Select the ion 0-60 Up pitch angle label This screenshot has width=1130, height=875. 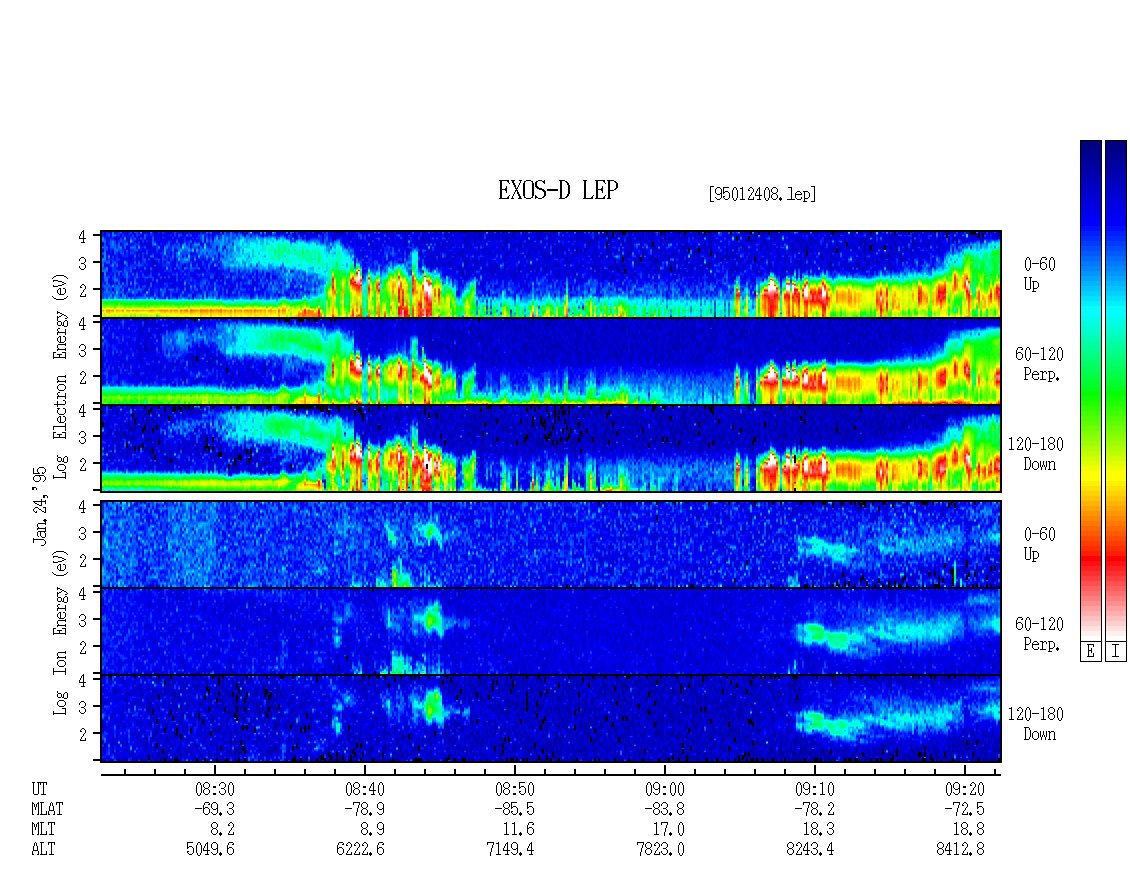pyautogui.click(x=1039, y=544)
